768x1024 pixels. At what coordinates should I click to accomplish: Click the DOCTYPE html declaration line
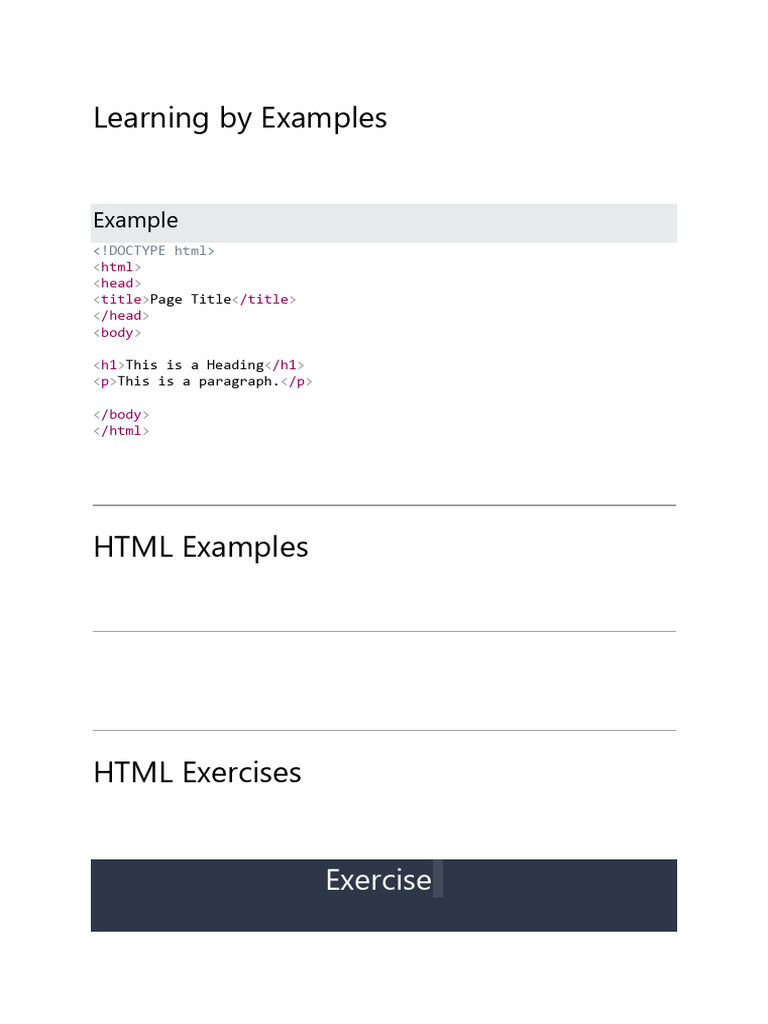pos(154,251)
